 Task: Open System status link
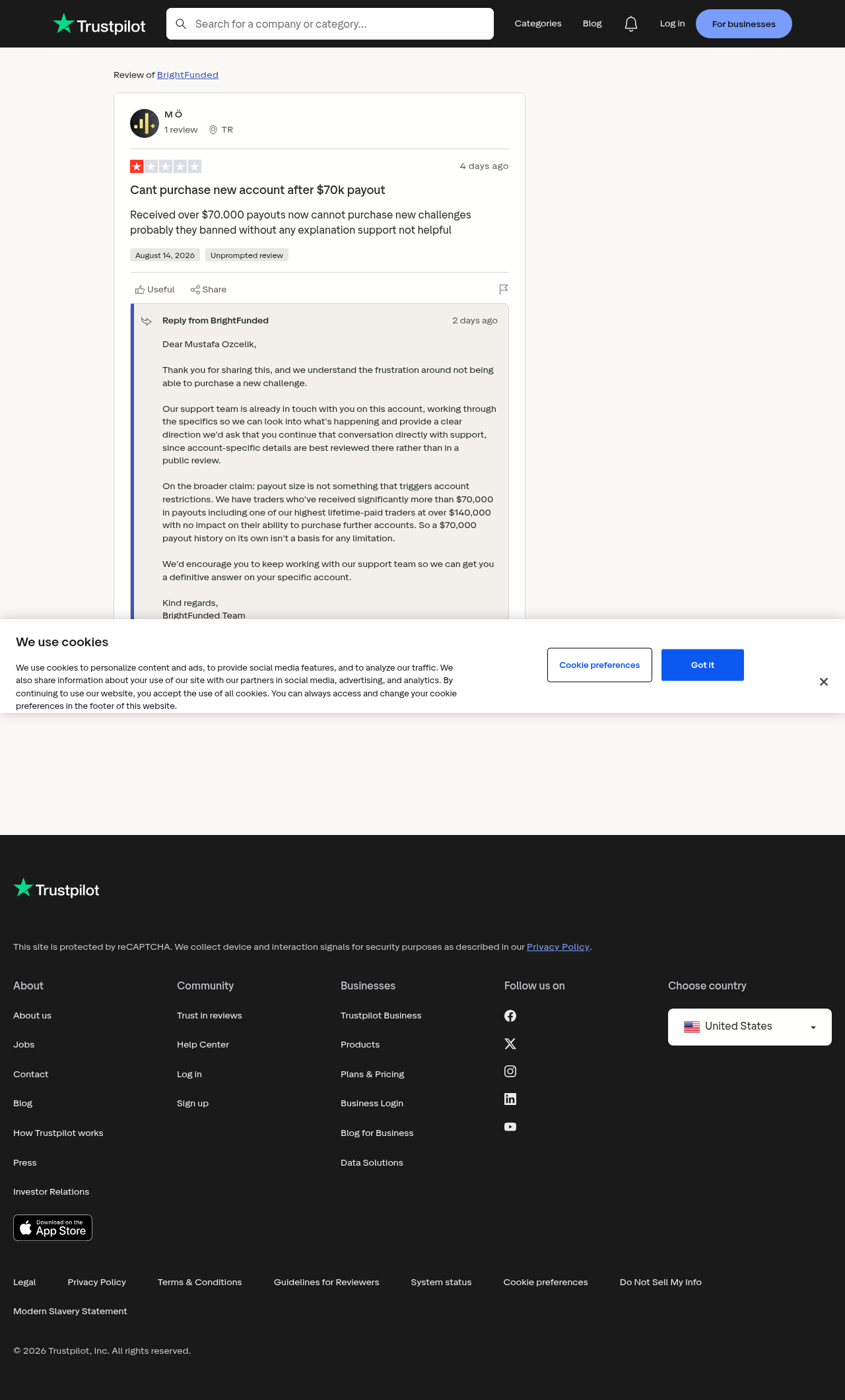pyautogui.click(x=441, y=1283)
